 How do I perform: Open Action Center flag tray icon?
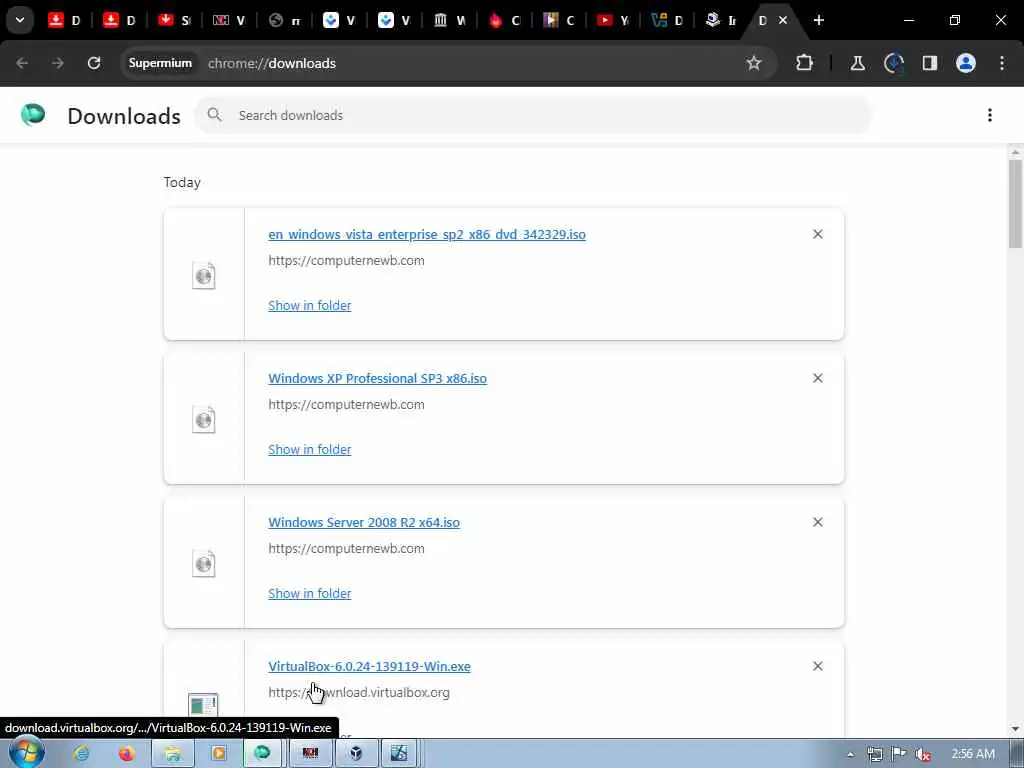point(899,754)
